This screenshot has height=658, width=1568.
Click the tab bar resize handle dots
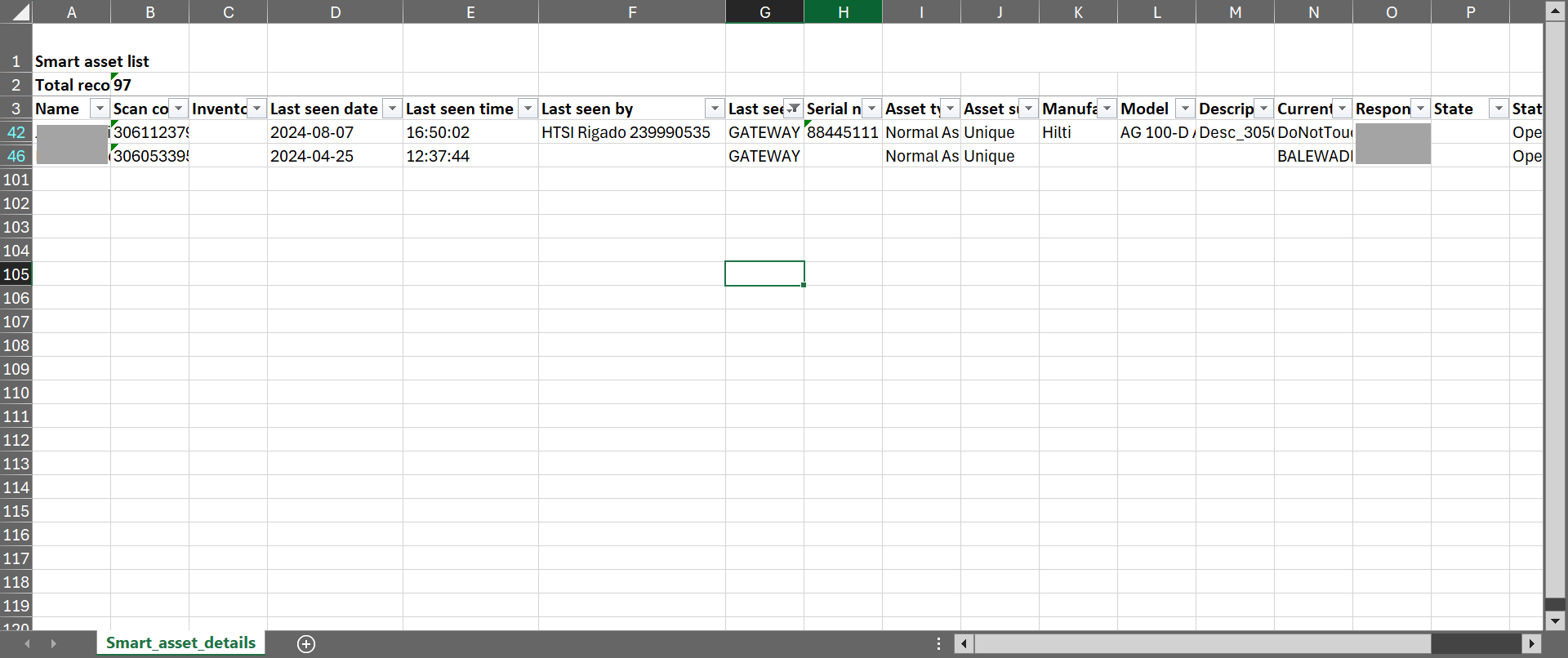pyautogui.click(x=938, y=644)
